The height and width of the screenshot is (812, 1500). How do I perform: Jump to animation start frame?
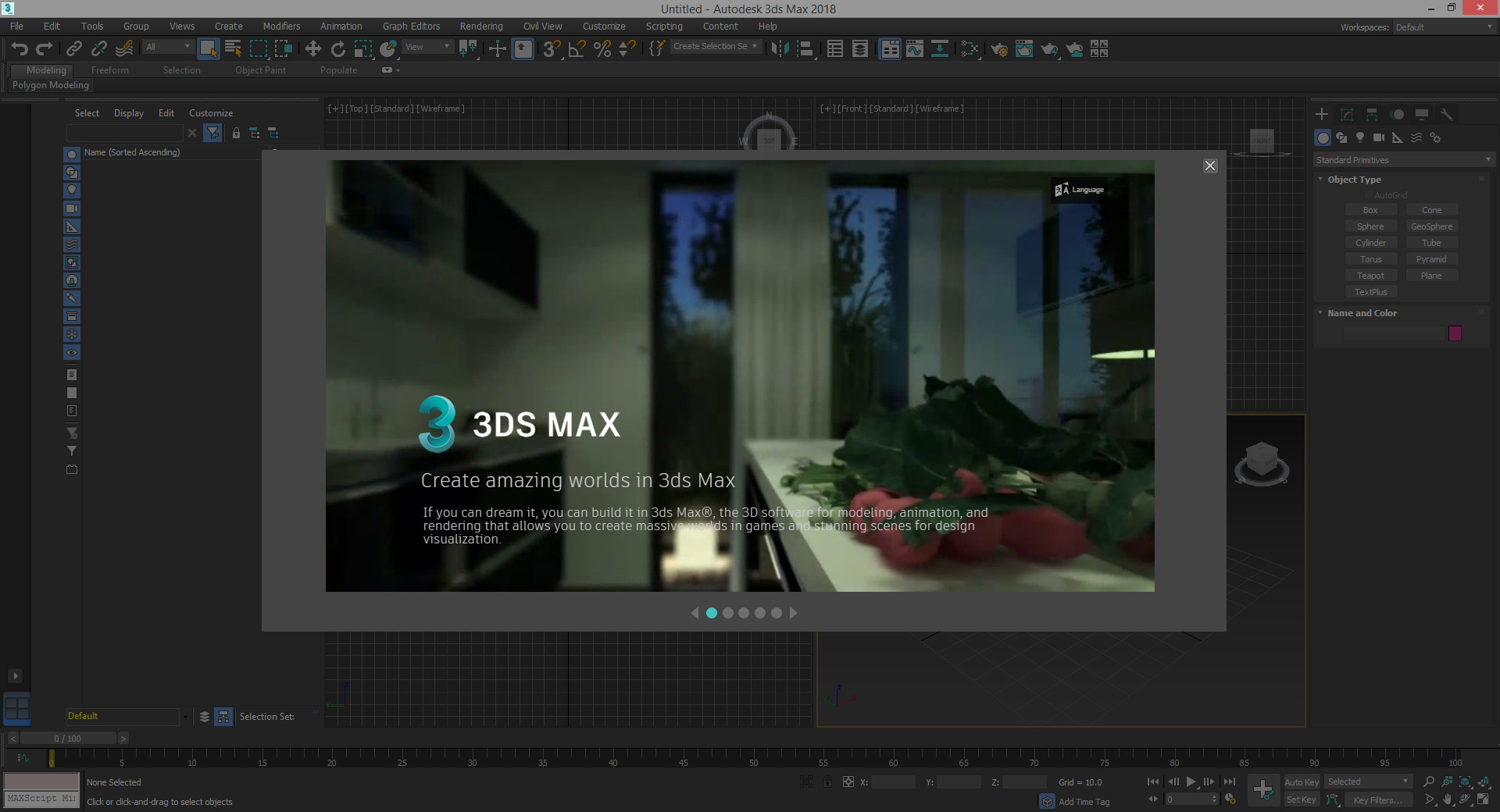pos(1153,782)
